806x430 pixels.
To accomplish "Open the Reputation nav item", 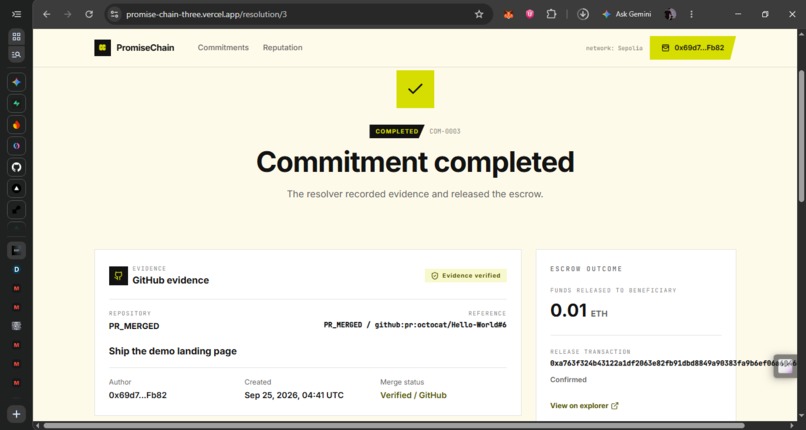I will pos(283,48).
